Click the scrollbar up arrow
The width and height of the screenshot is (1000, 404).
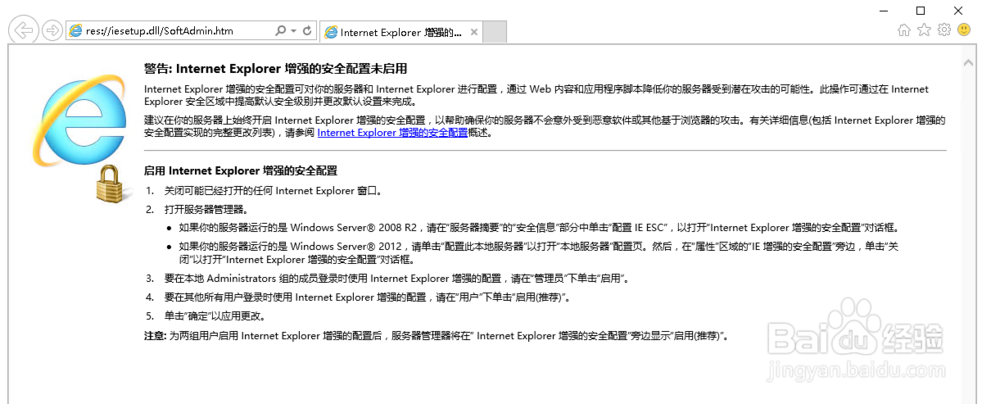(968, 63)
